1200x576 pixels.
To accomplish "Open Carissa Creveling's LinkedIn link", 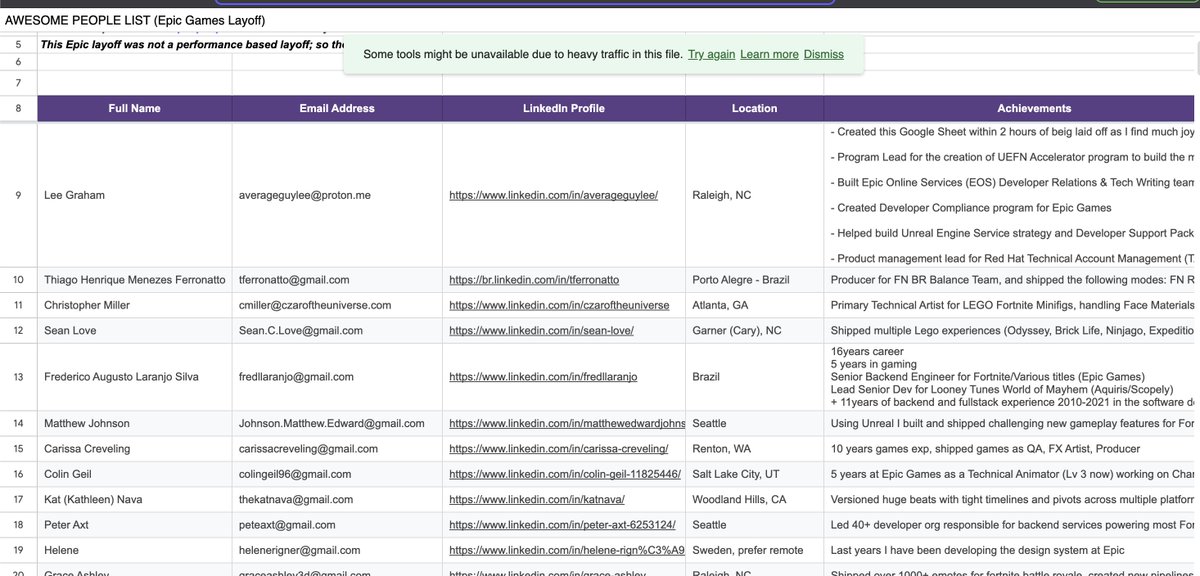I will click(558, 449).
